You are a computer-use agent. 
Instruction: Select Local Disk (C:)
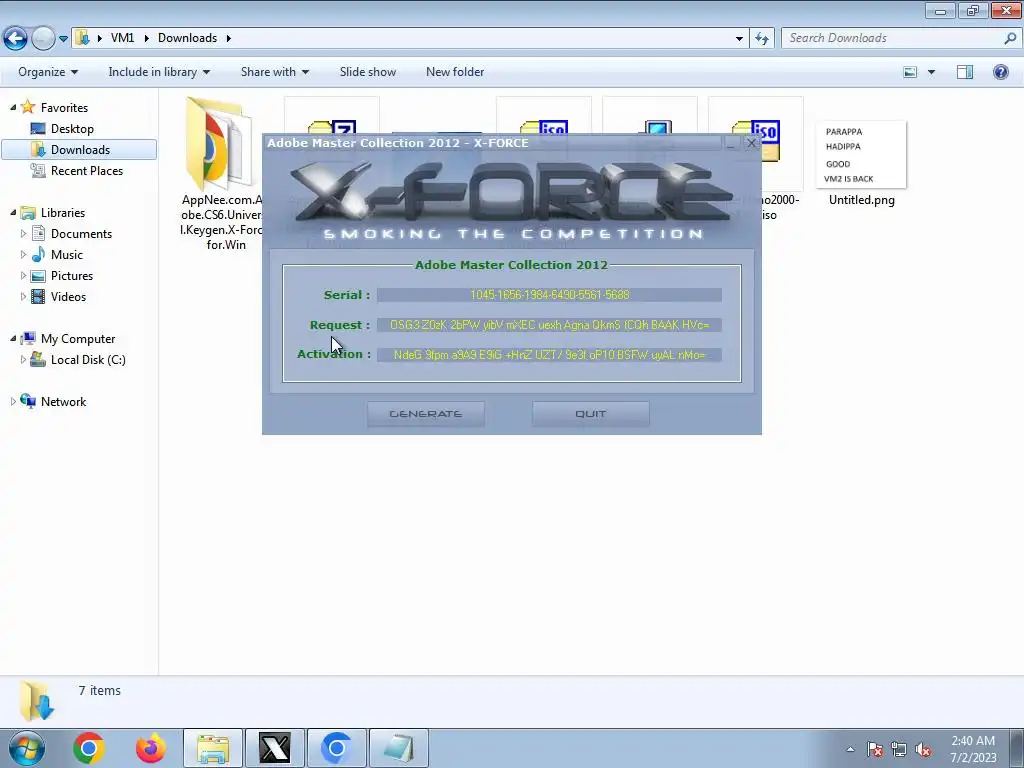[88, 360]
